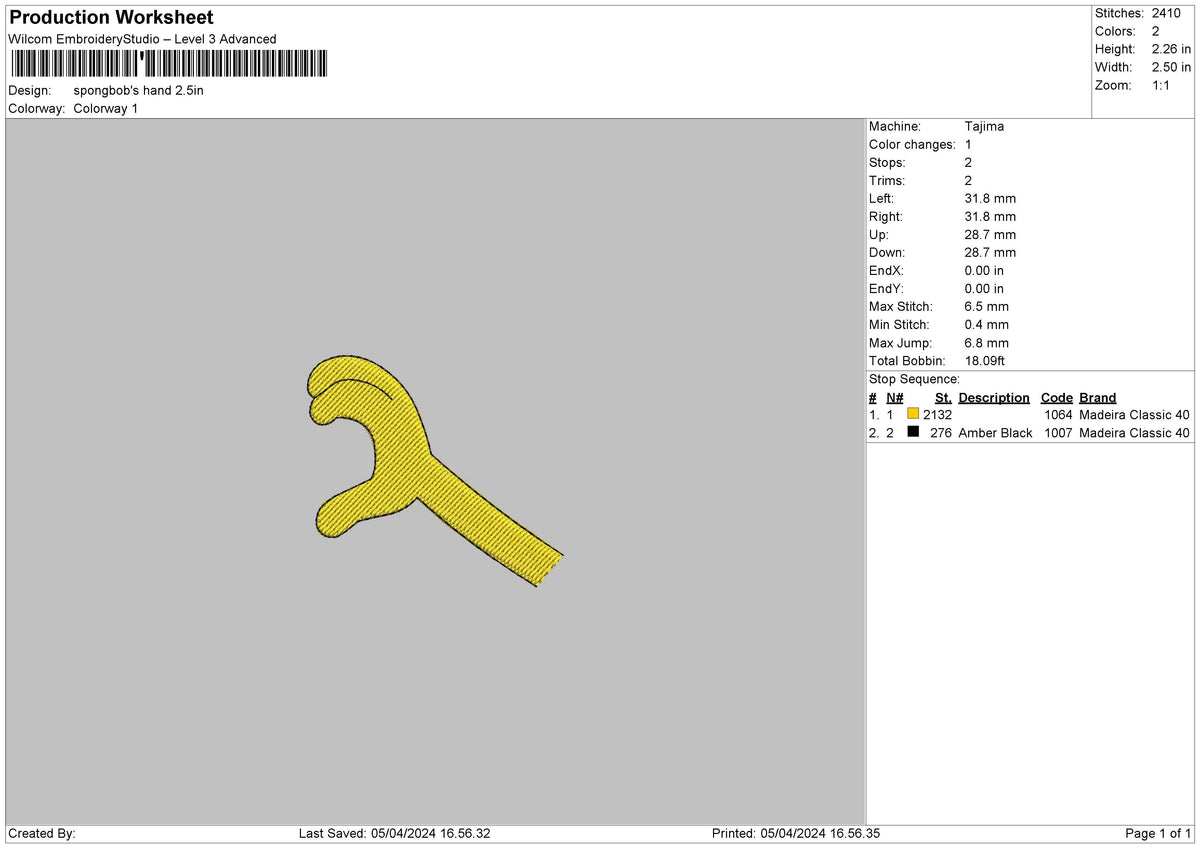The height and width of the screenshot is (848, 1200).
Task: Click the Colorway 1 label
Action: (105, 108)
